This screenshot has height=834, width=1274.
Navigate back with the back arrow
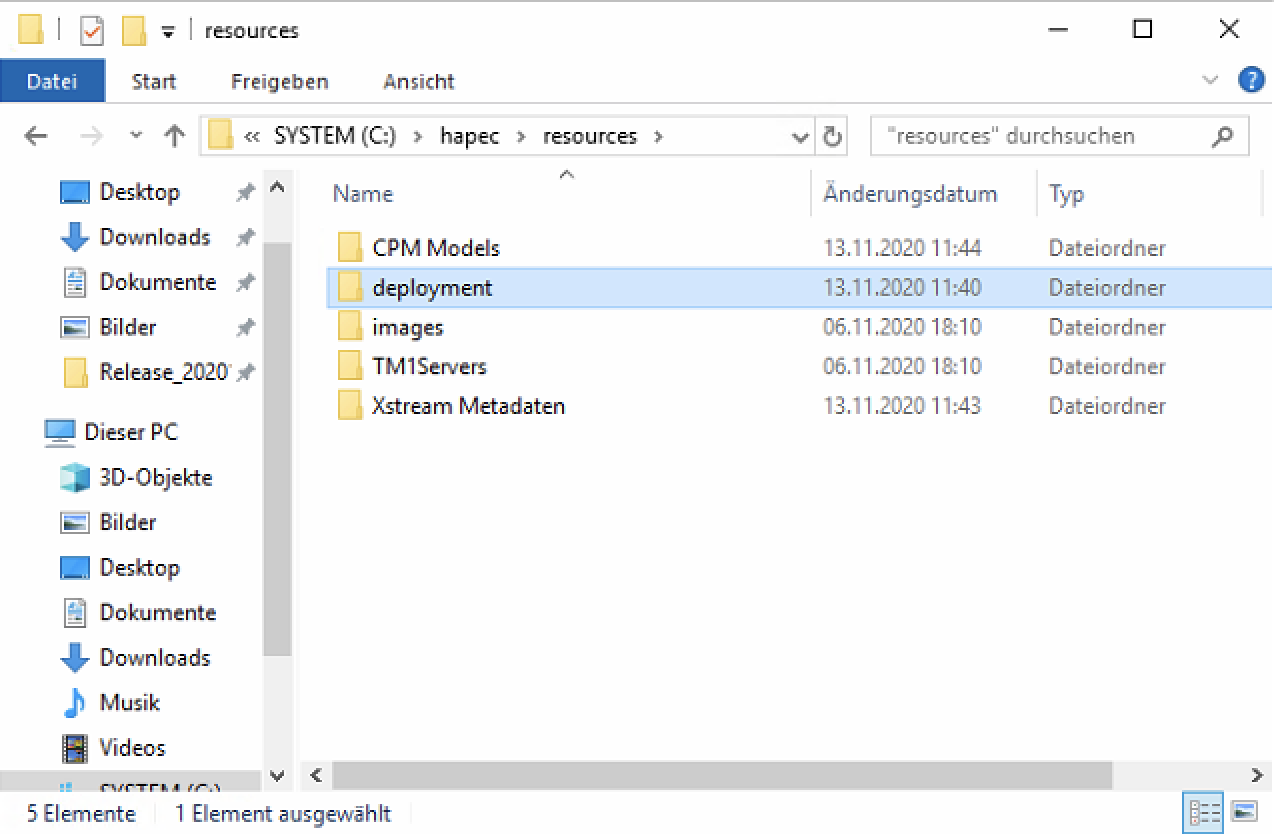pos(36,137)
